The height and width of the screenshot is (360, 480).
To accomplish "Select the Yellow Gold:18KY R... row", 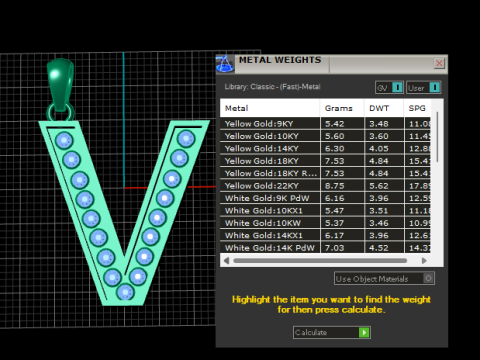I will coord(325,173).
